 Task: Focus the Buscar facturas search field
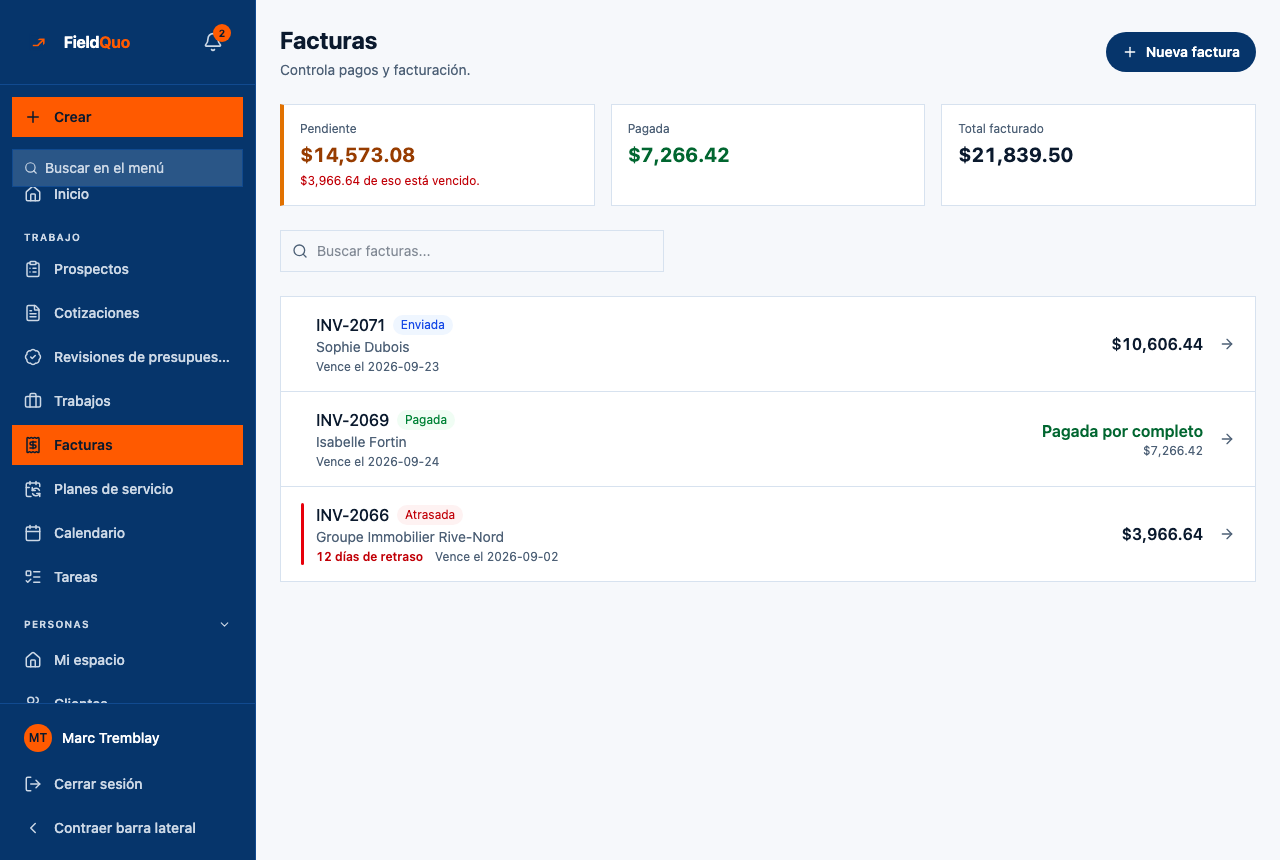[472, 251]
